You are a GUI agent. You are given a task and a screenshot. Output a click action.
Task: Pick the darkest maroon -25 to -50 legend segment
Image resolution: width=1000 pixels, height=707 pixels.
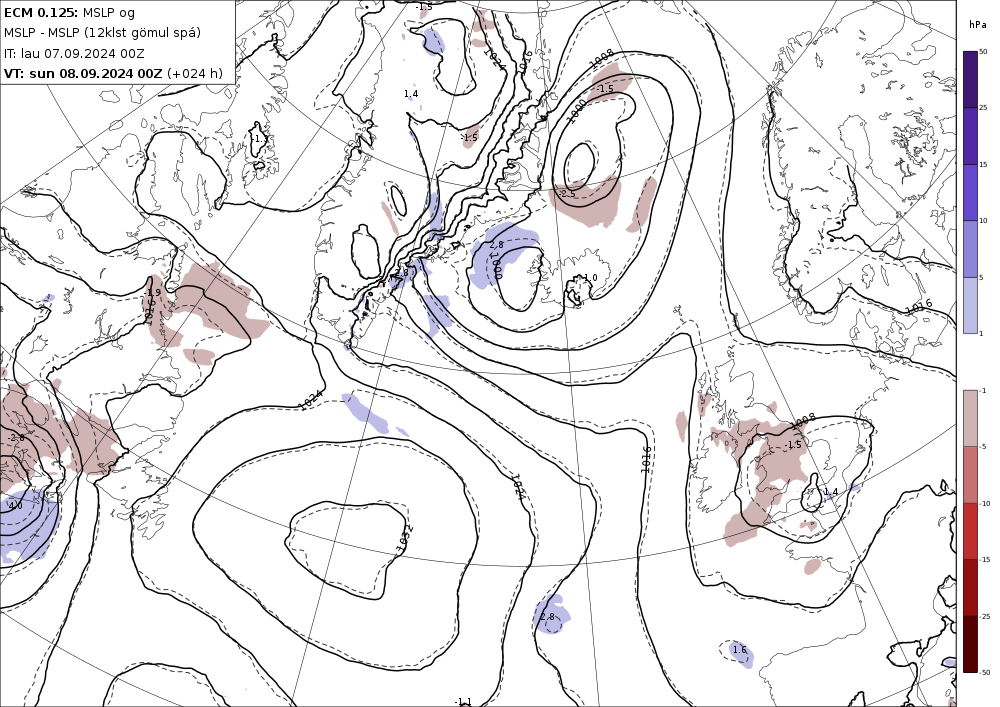[970, 644]
